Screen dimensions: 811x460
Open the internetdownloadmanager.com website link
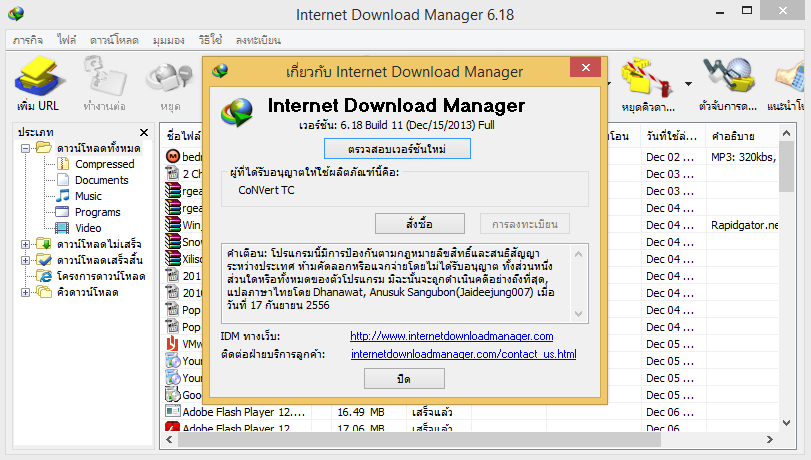(452, 336)
